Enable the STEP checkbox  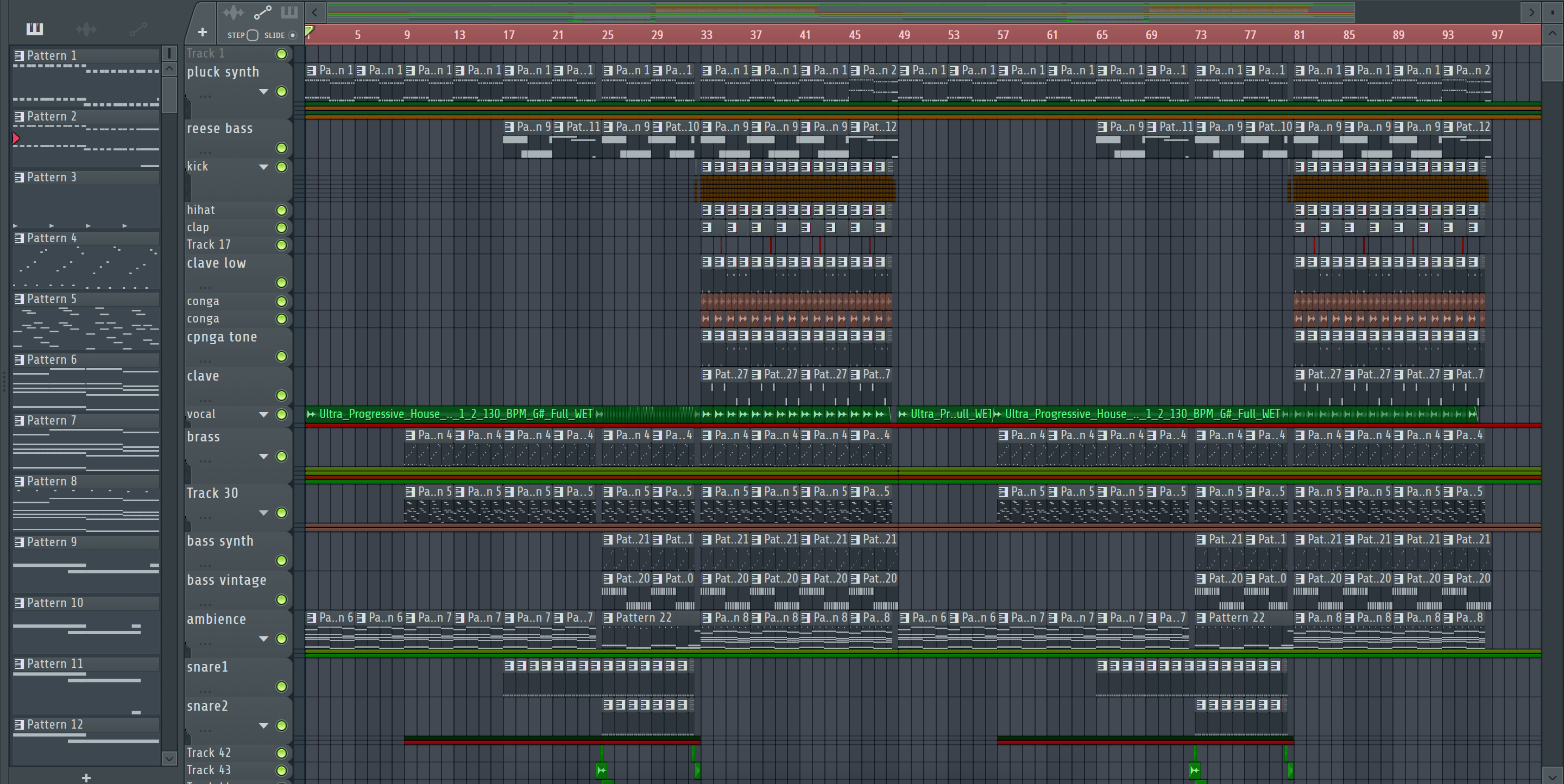253,35
